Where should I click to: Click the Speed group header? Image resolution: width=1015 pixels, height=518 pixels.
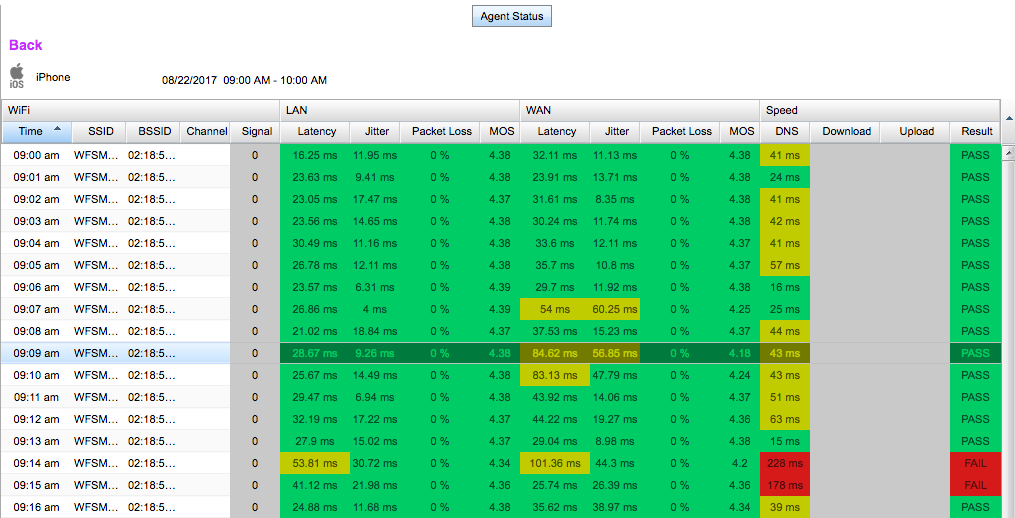click(x=880, y=110)
